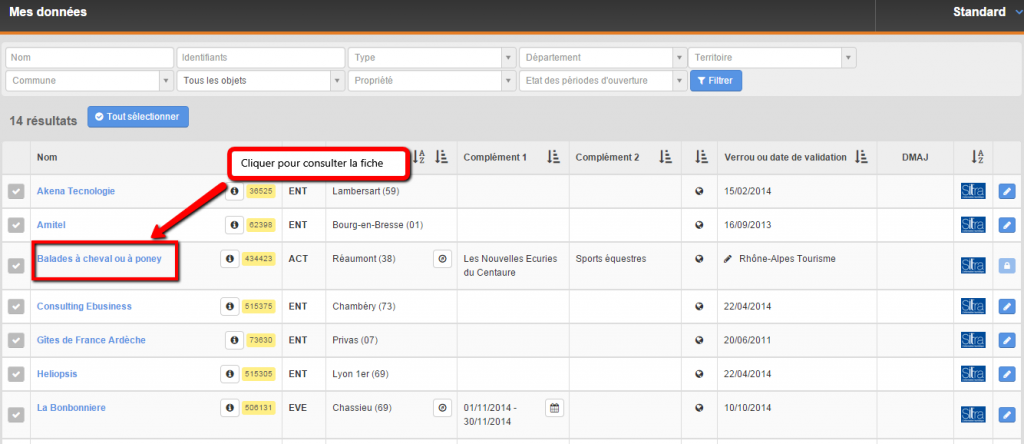Edit Consulting Ebusiness with pencil button
Image resolution: width=1024 pixels, height=444 pixels.
click(x=1007, y=307)
